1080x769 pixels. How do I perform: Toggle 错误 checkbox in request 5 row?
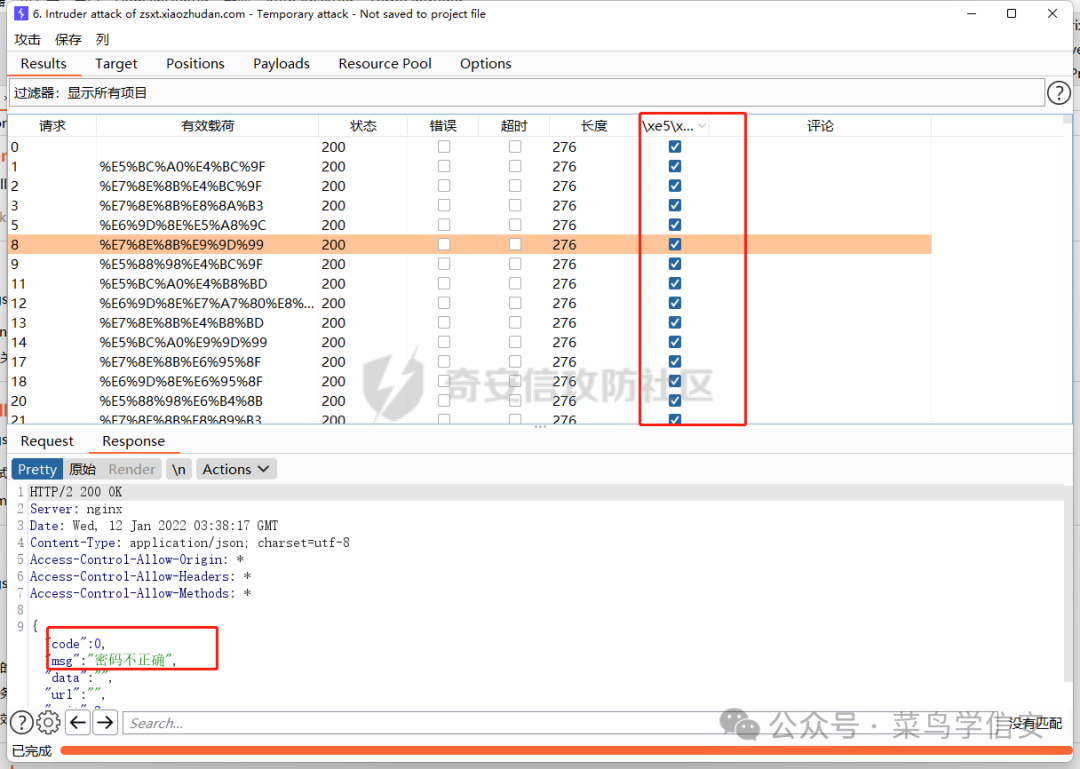click(444, 225)
